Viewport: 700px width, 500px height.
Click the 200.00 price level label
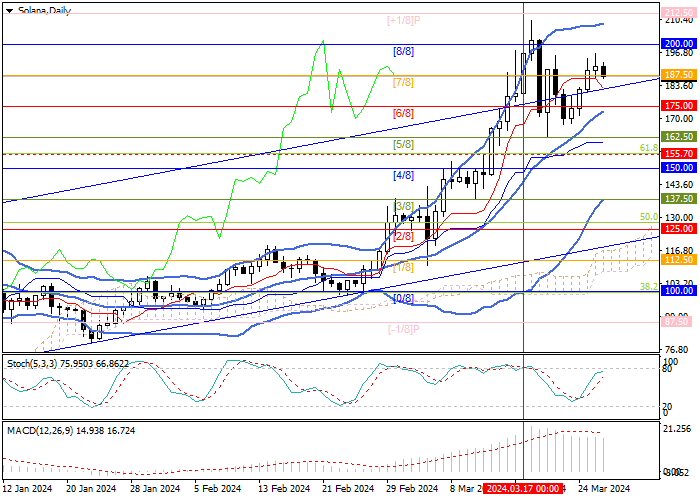[679, 44]
